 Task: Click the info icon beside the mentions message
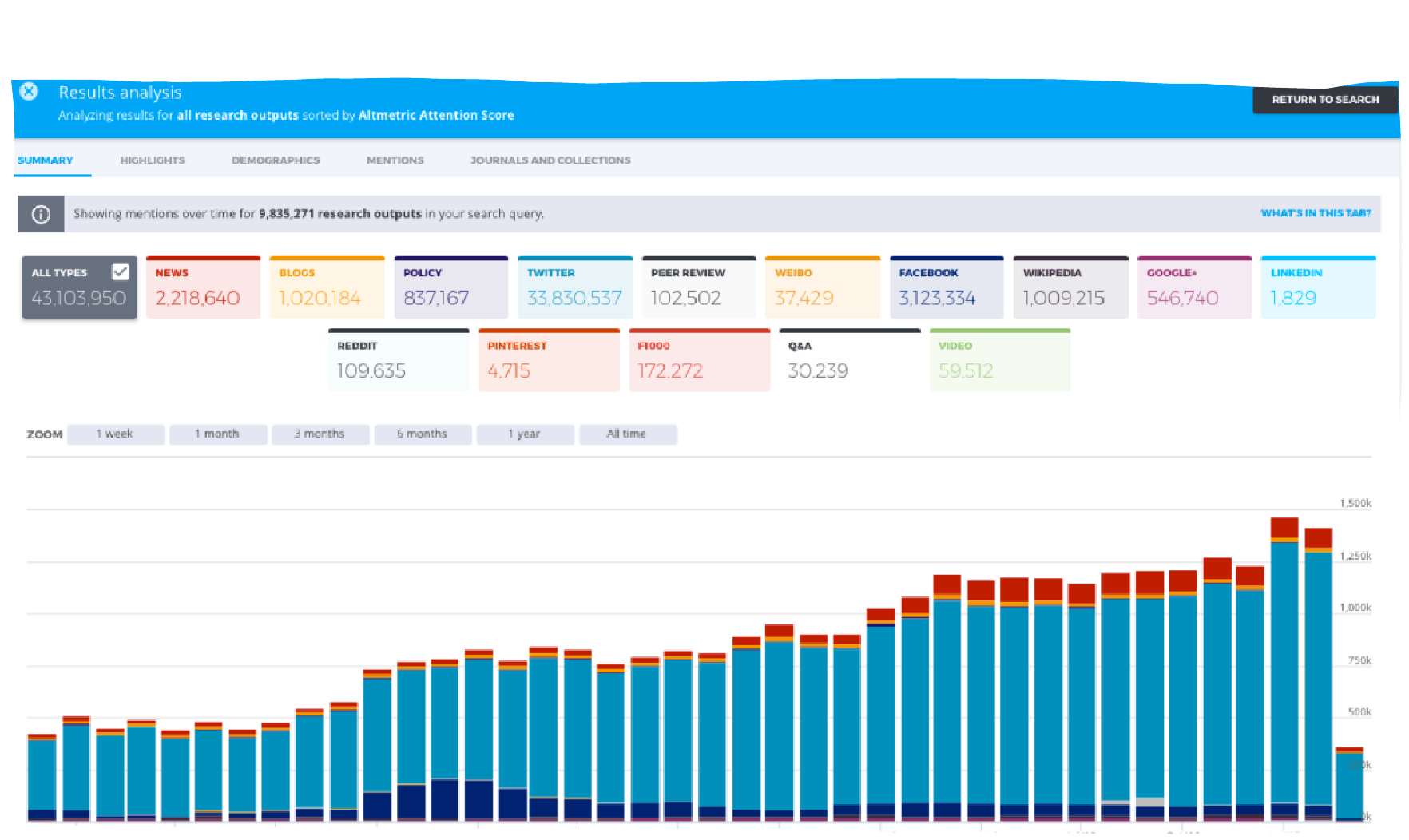41,213
